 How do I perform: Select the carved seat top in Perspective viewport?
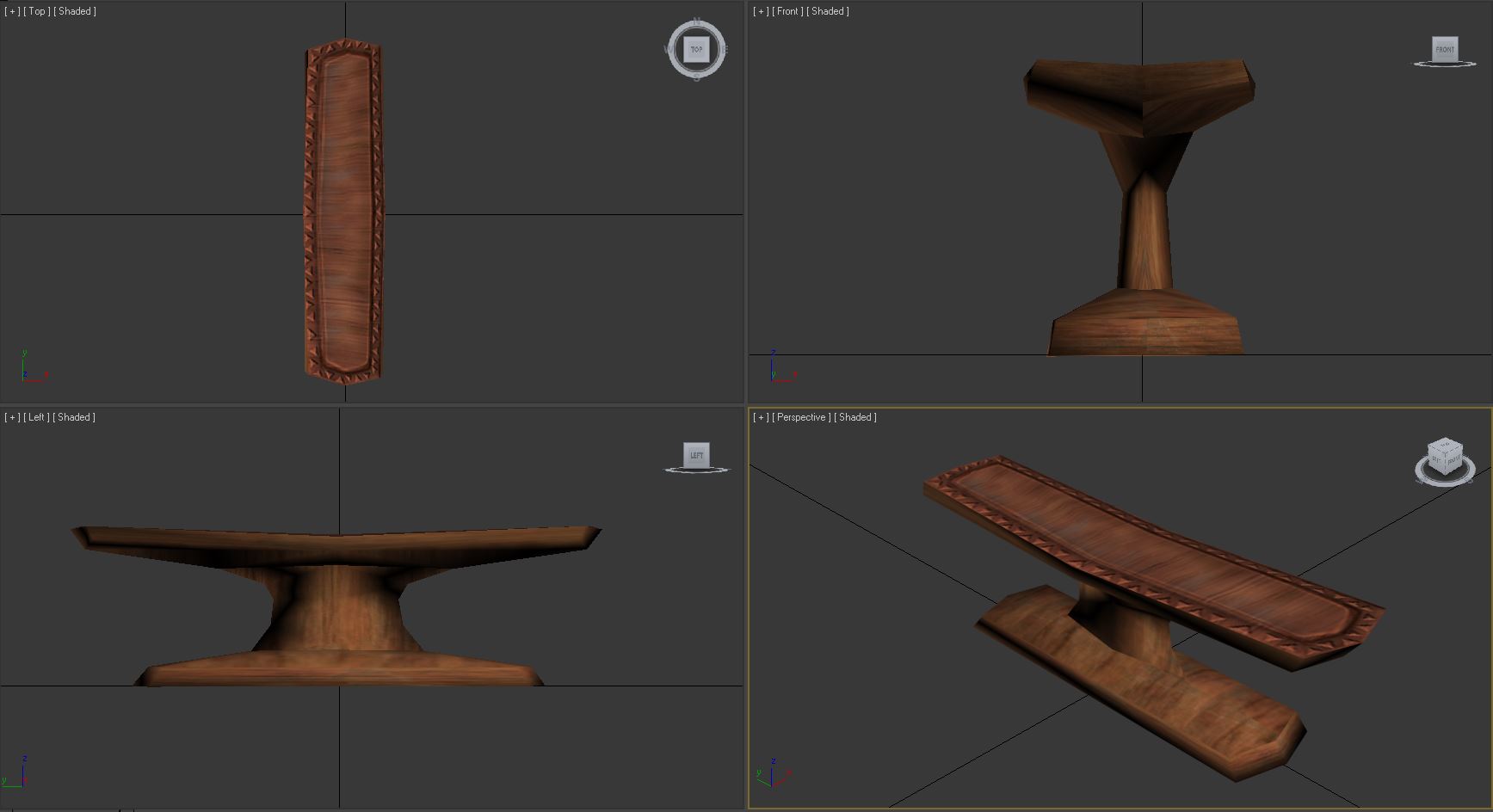click(x=1153, y=555)
